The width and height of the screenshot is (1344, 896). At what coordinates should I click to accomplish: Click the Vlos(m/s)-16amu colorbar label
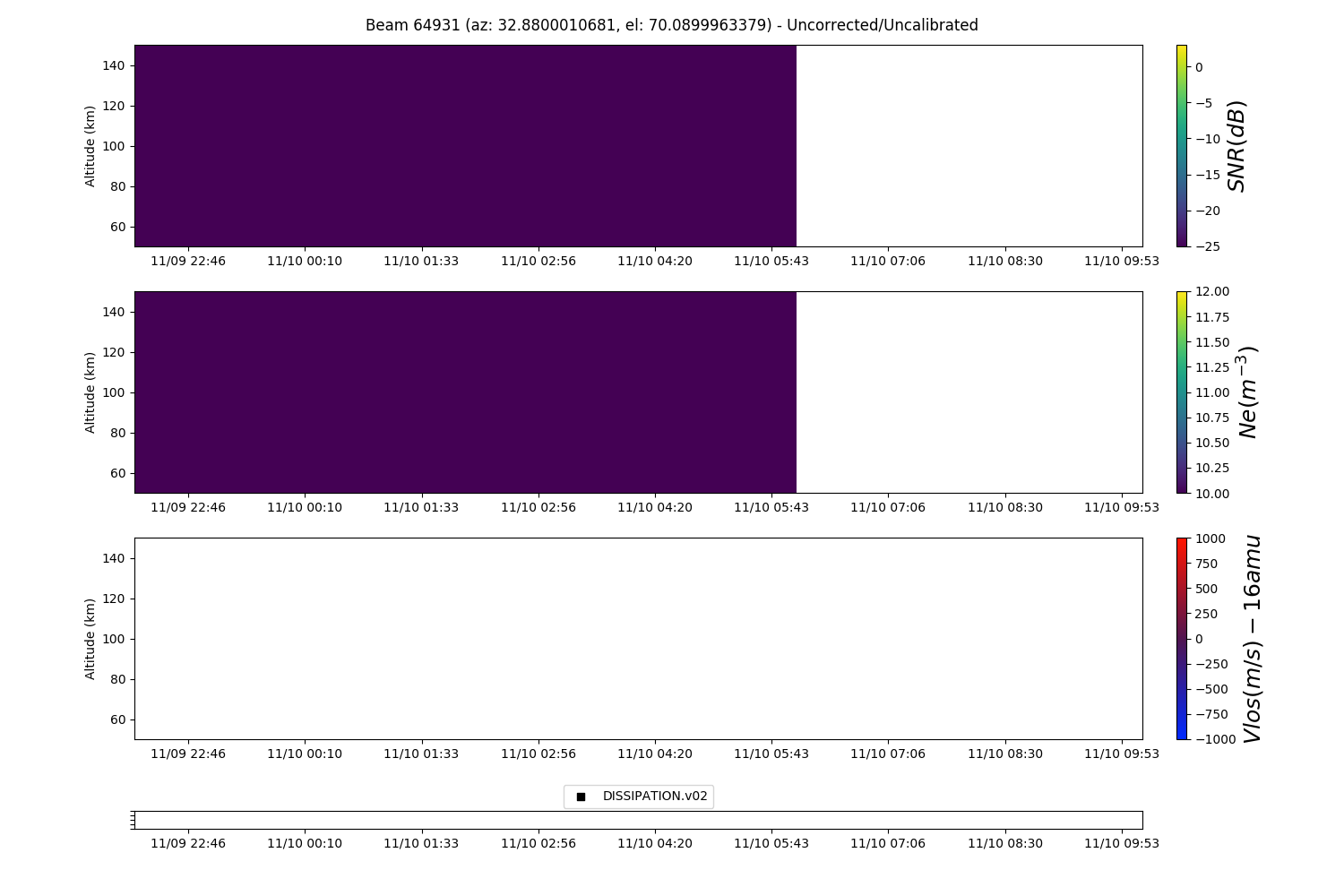click(x=1253, y=638)
